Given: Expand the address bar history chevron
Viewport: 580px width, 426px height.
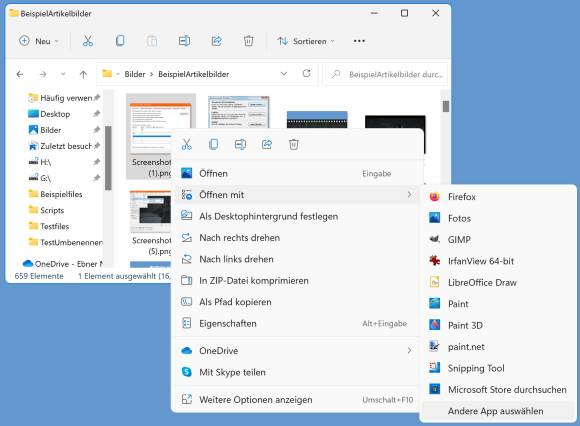Looking at the screenshot, I should [x=284, y=74].
